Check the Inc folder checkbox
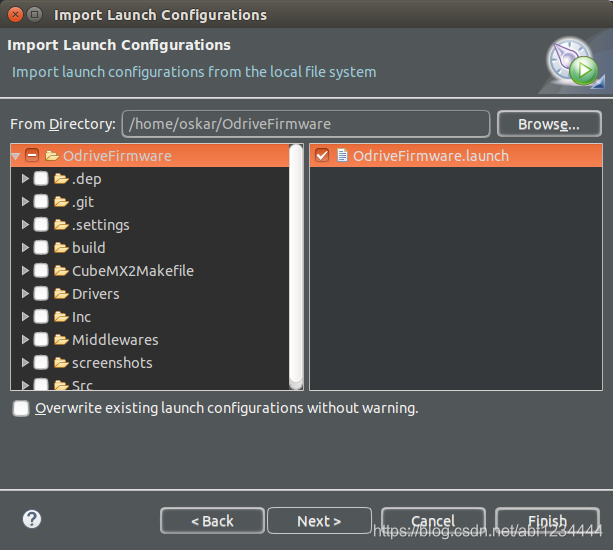The height and width of the screenshot is (550, 613). (41, 316)
